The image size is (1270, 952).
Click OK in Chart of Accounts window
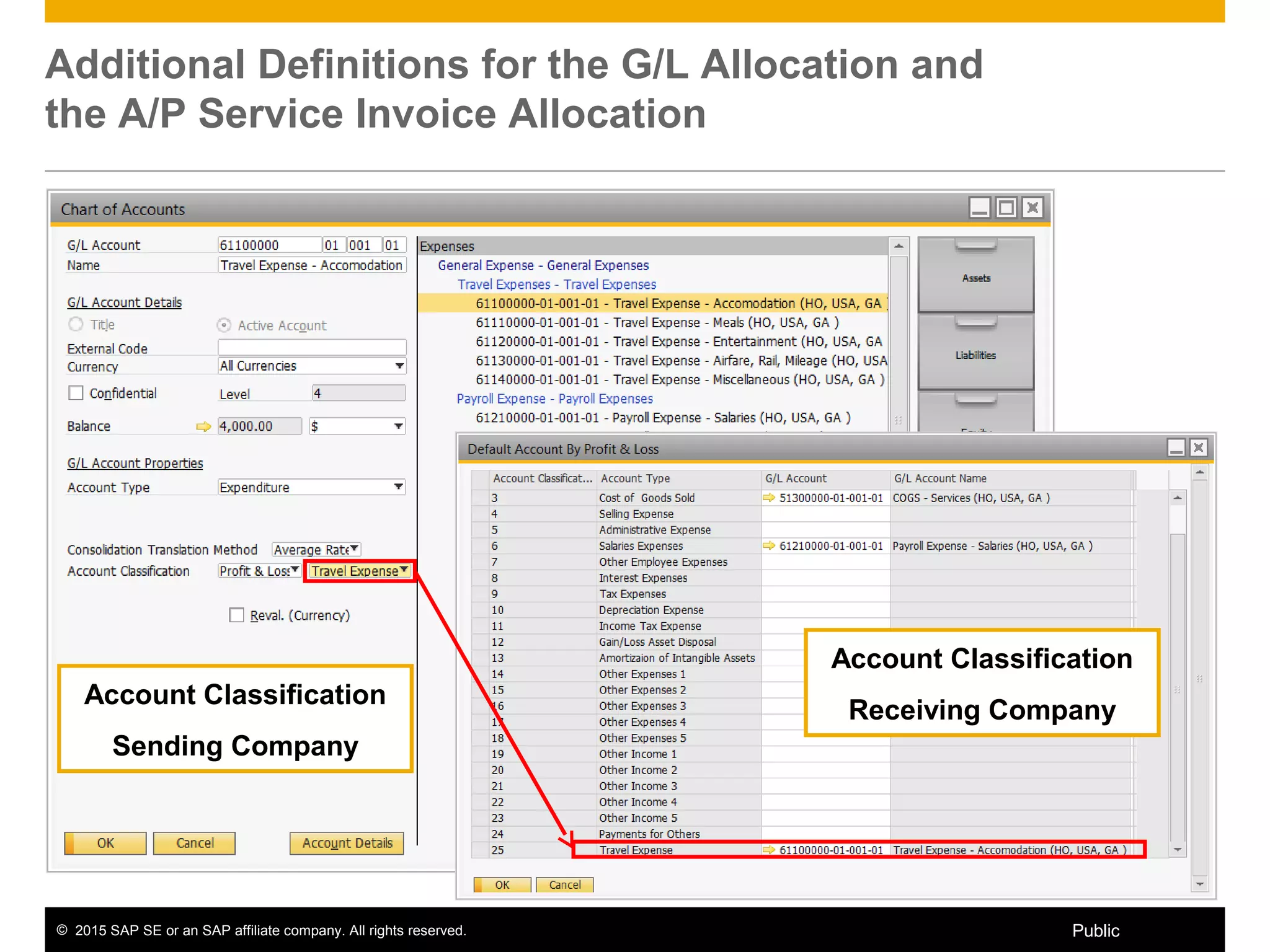(x=105, y=843)
